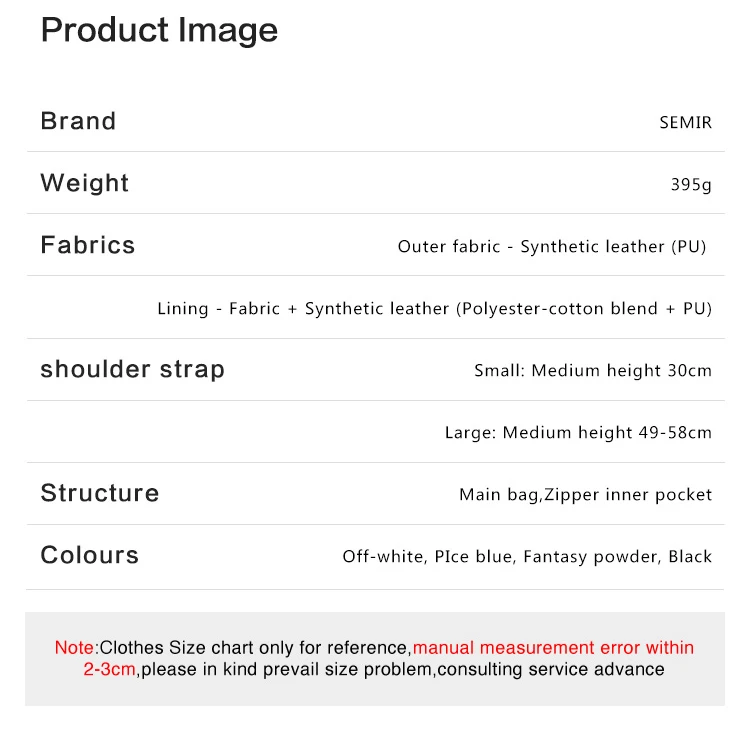Click the Off-white colour name
Screen dimensions: 750x740
click(x=384, y=556)
